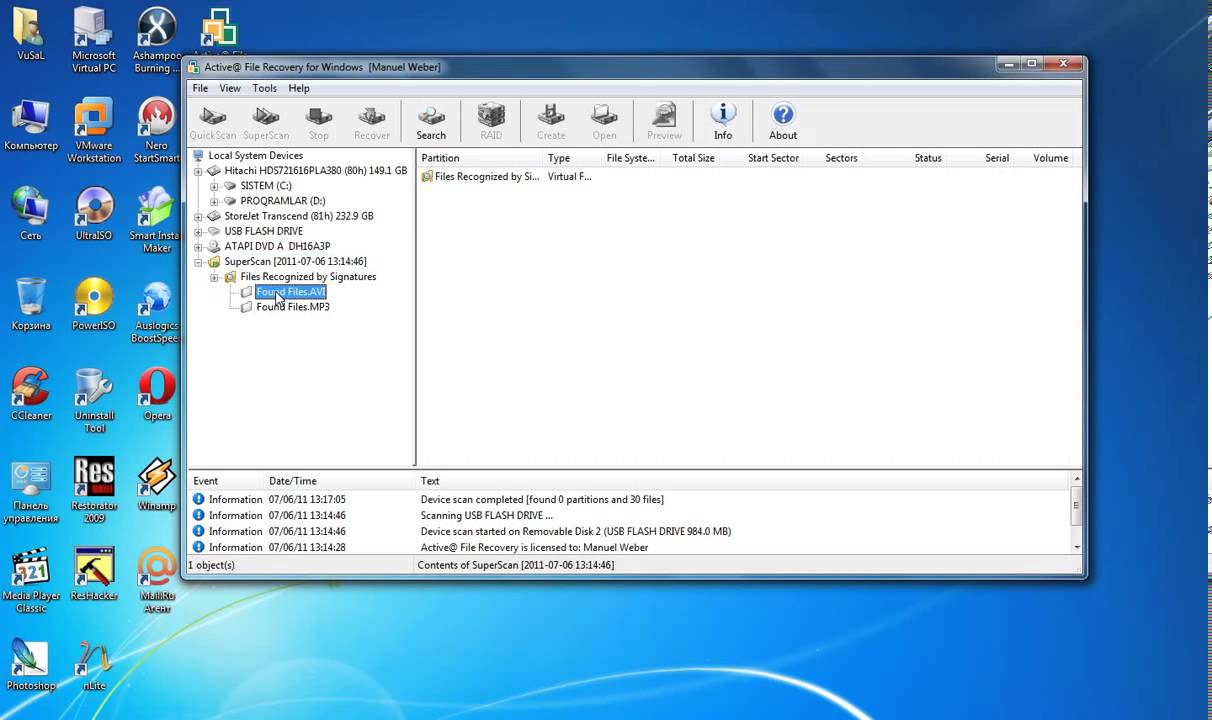The height and width of the screenshot is (720, 1212).
Task: Expand the Hitachi HDS721616PLA380 drive node
Action: tap(198, 171)
